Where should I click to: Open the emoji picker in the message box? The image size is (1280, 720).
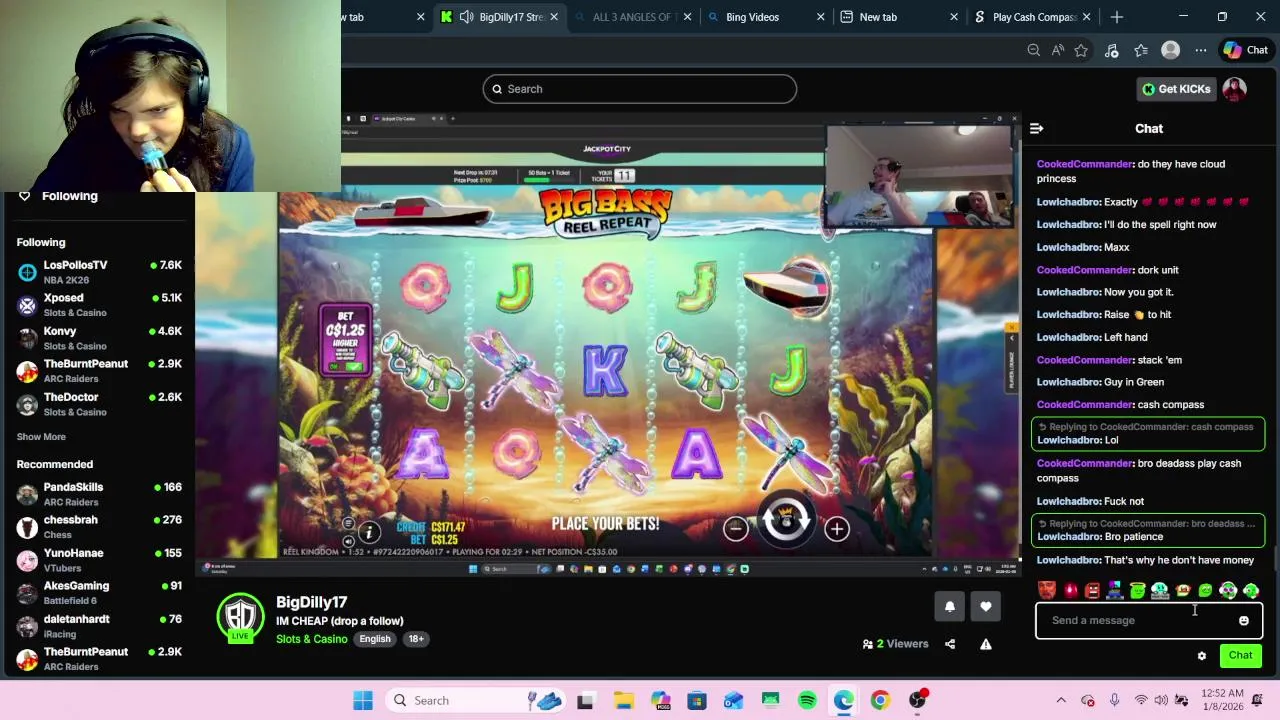tap(1243, 621)
